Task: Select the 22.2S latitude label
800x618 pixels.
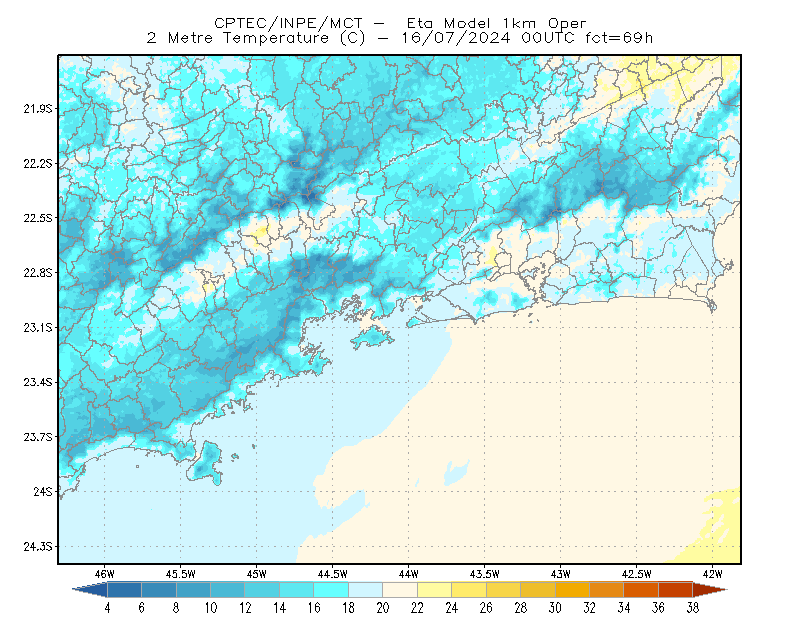Action: [38, 163]
